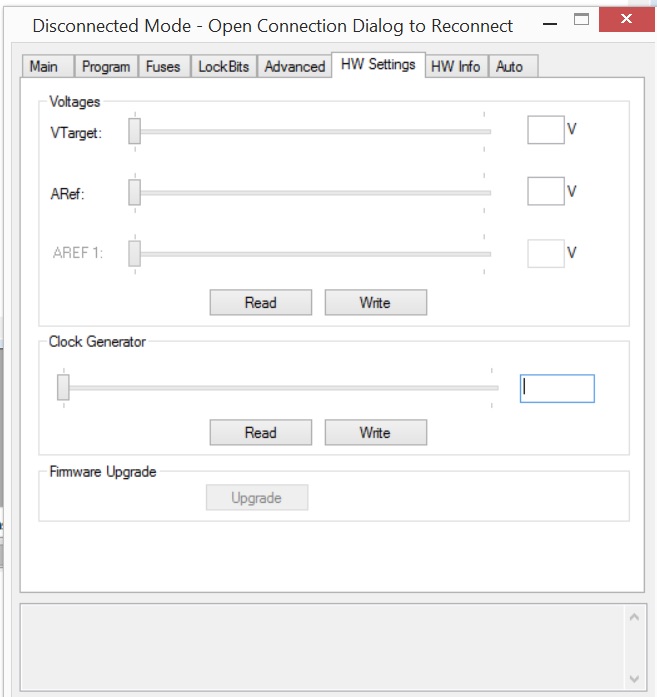Open the Advanced tab
The height and width of the screenshot is (697, 657).
point(295,67)
